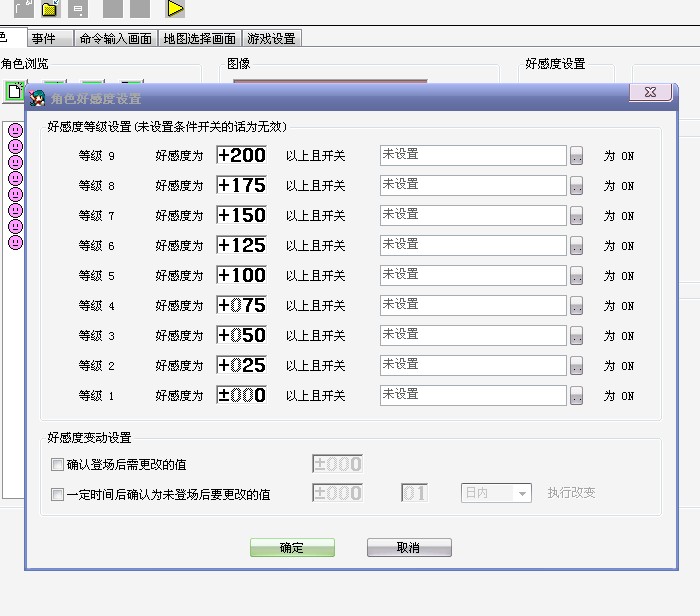
Task: Click the +025 affection value for level 2
Action: [x=242, y=365]
